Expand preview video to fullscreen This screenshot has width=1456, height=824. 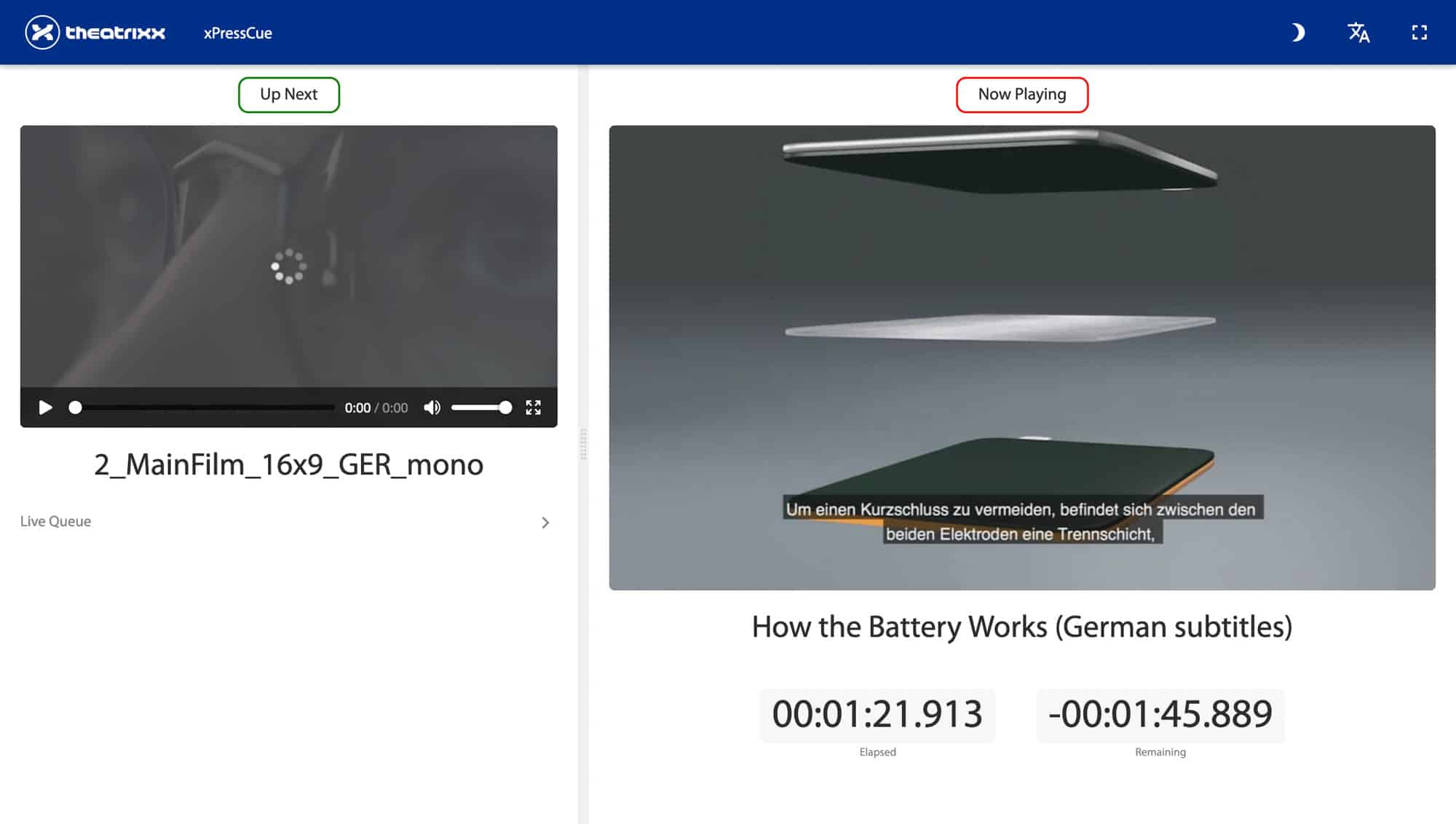pos(534,408)
